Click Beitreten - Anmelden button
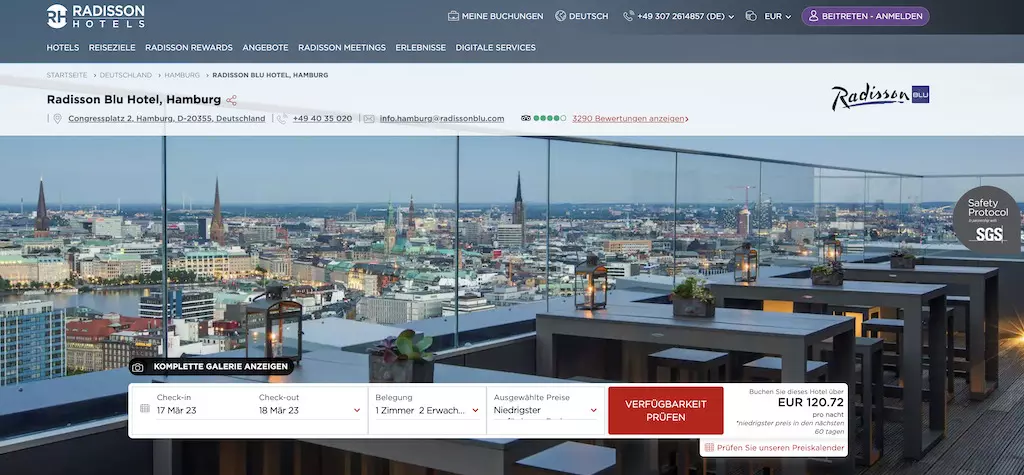This screenshot has width=1024, height=475. pos(865,16)
